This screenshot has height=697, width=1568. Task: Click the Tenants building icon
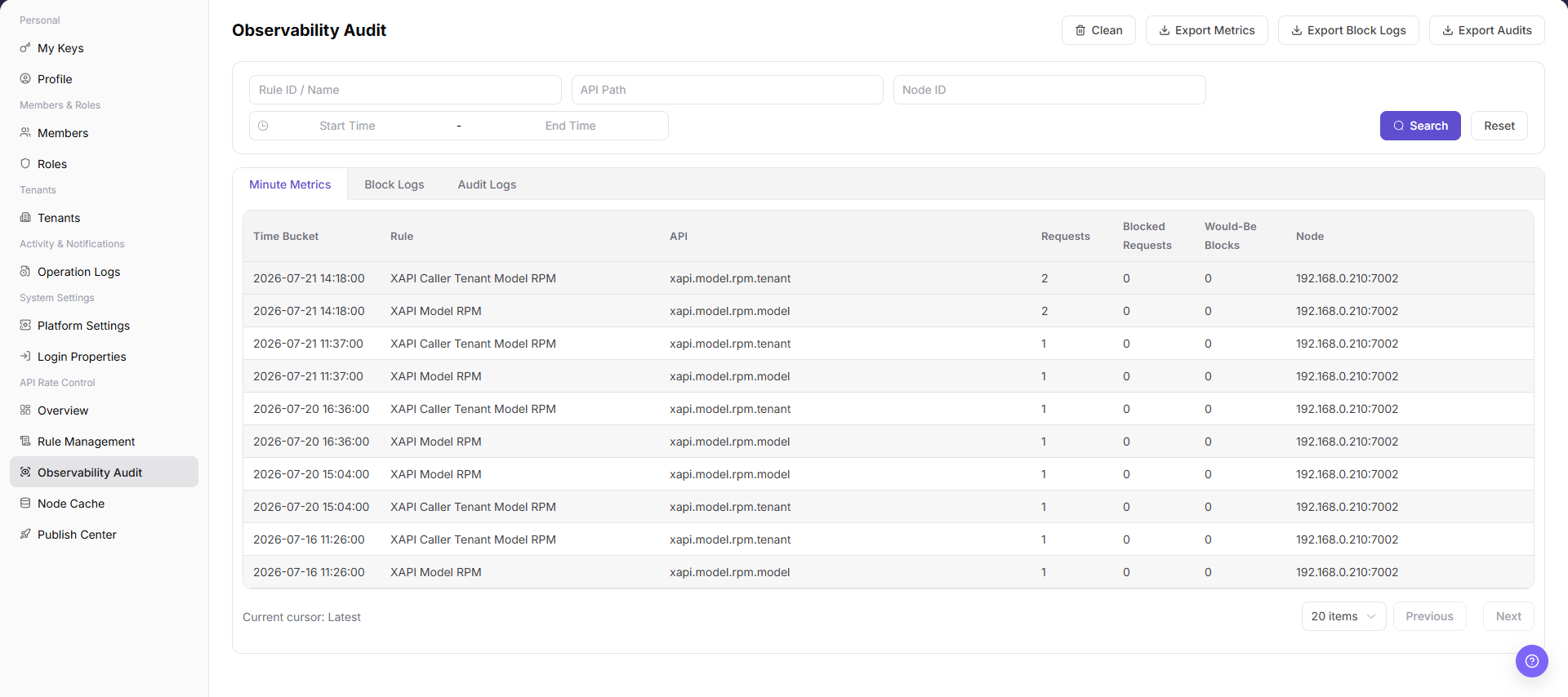click(x=25, y=217)
